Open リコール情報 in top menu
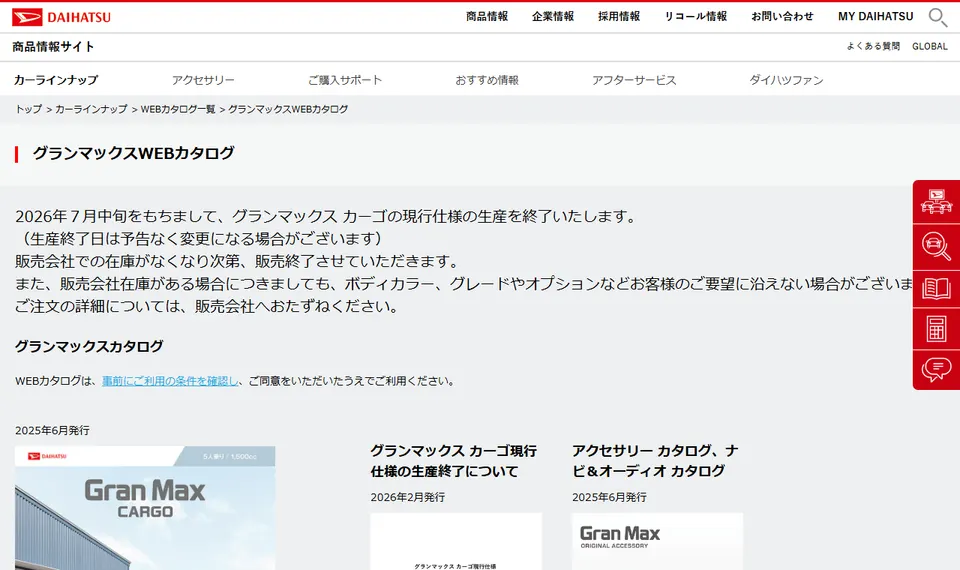960x570 pixels. pos(696,17)
